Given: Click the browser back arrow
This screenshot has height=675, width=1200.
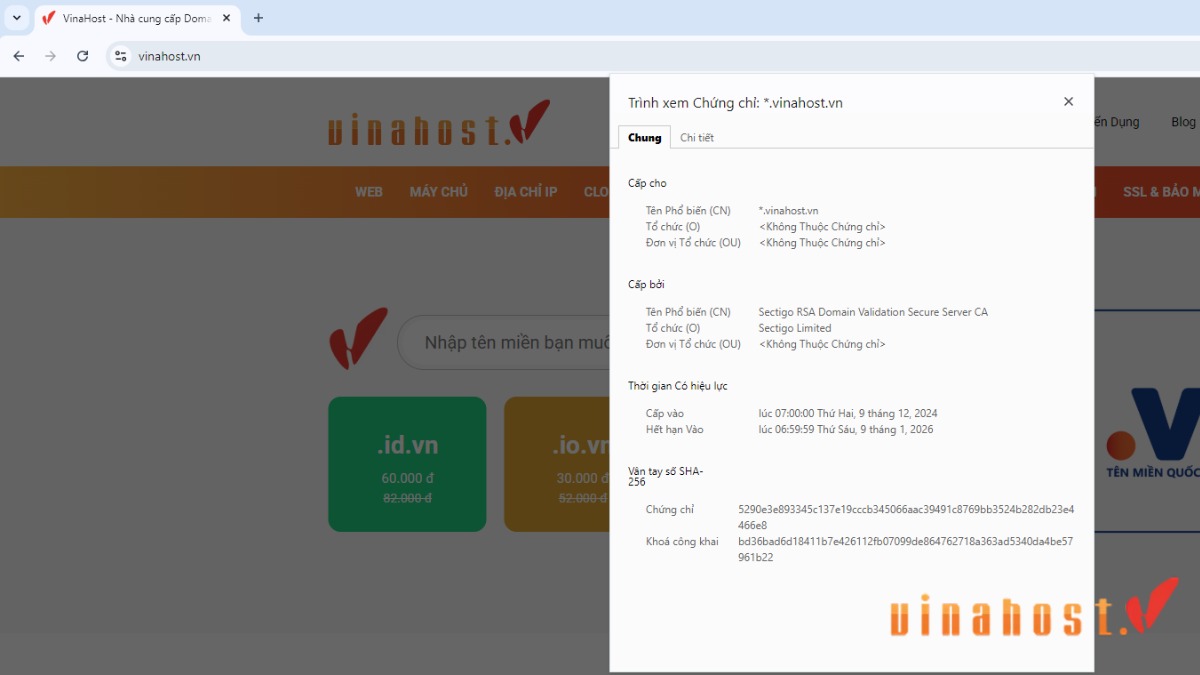Looking at the screenshot, I should click(18, 56).
